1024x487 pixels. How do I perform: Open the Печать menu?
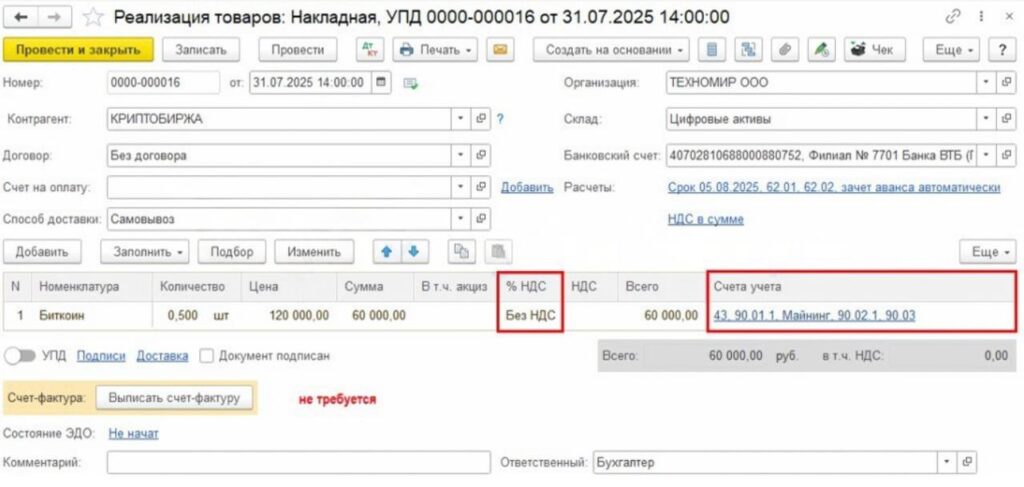click(435, 49)
